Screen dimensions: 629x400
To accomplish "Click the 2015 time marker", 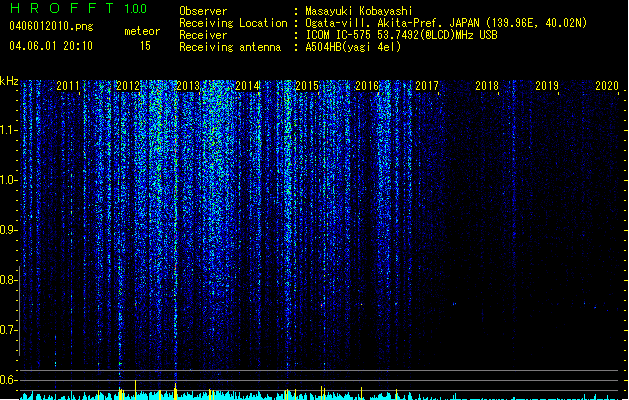I will coord(307,86).
